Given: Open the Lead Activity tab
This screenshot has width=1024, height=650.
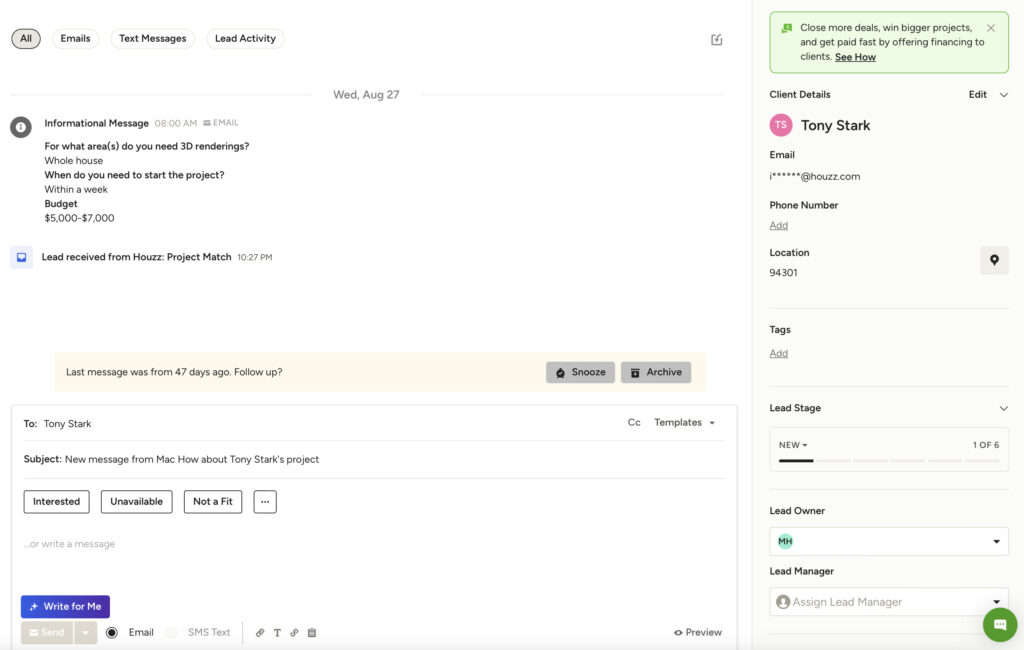Looking at the screenshot, I should (x=245, y=38).
